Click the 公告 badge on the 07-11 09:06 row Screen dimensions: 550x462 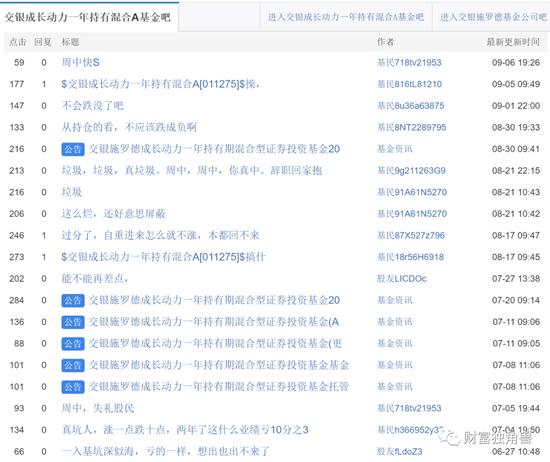click(x=73, y=322)
